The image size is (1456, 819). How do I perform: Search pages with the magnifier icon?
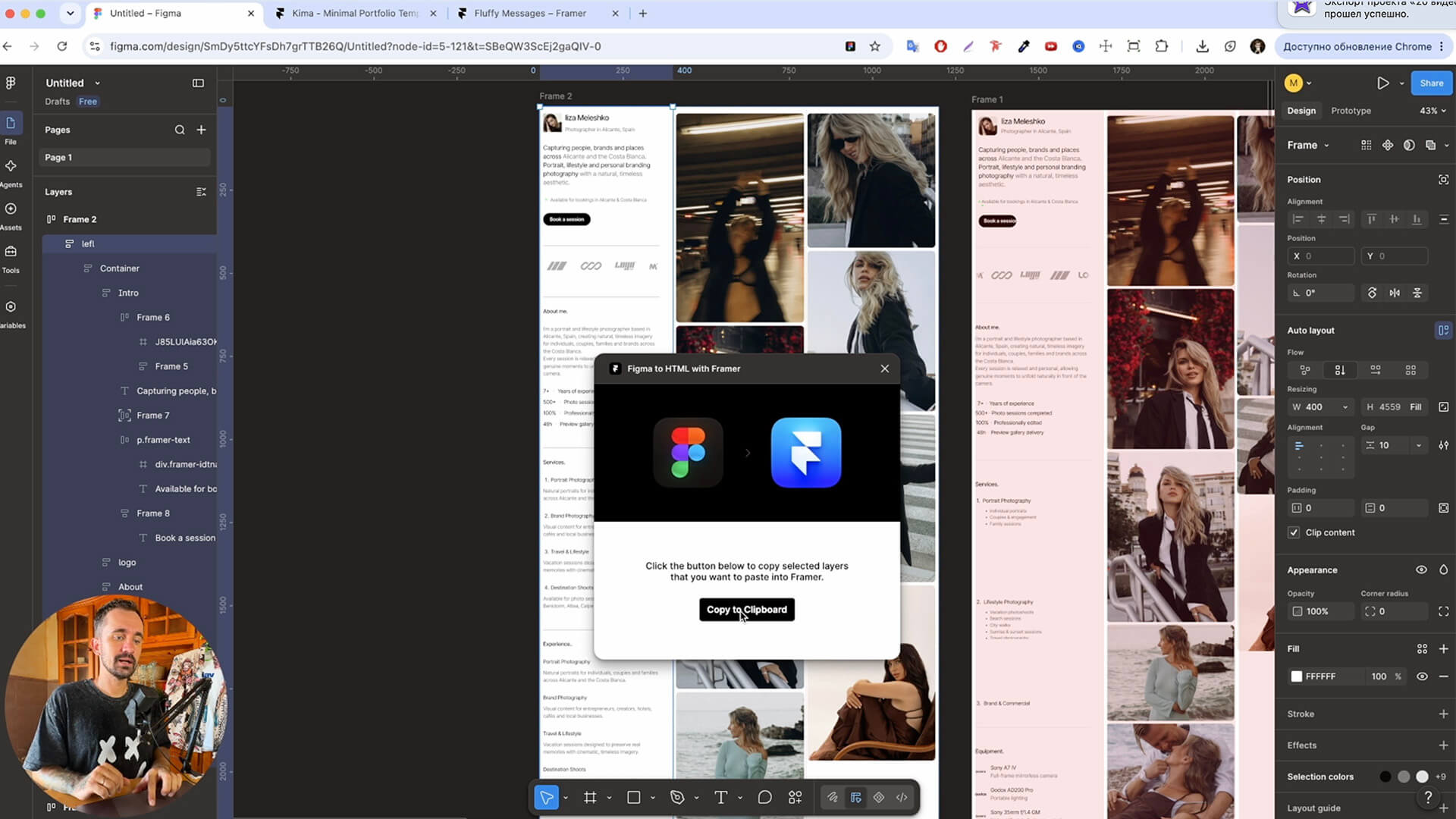pyautogui.click(x=180, y=130)
